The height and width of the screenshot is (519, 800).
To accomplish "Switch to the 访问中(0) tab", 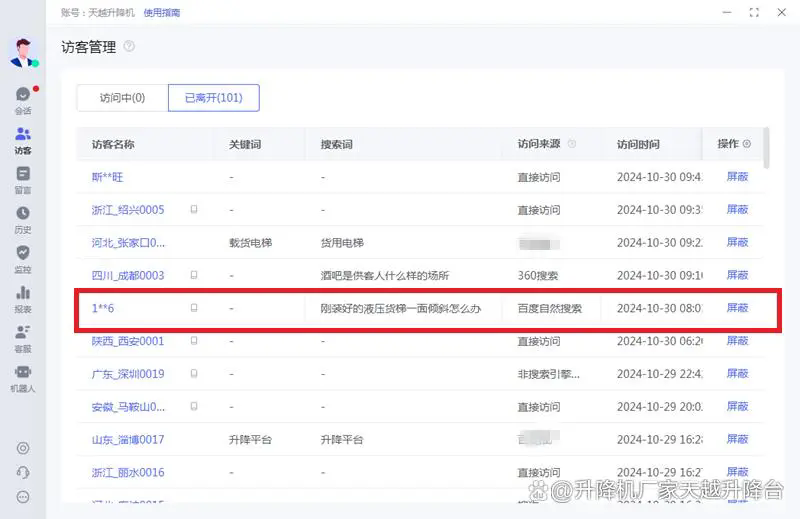I will (x=122, y=98).
